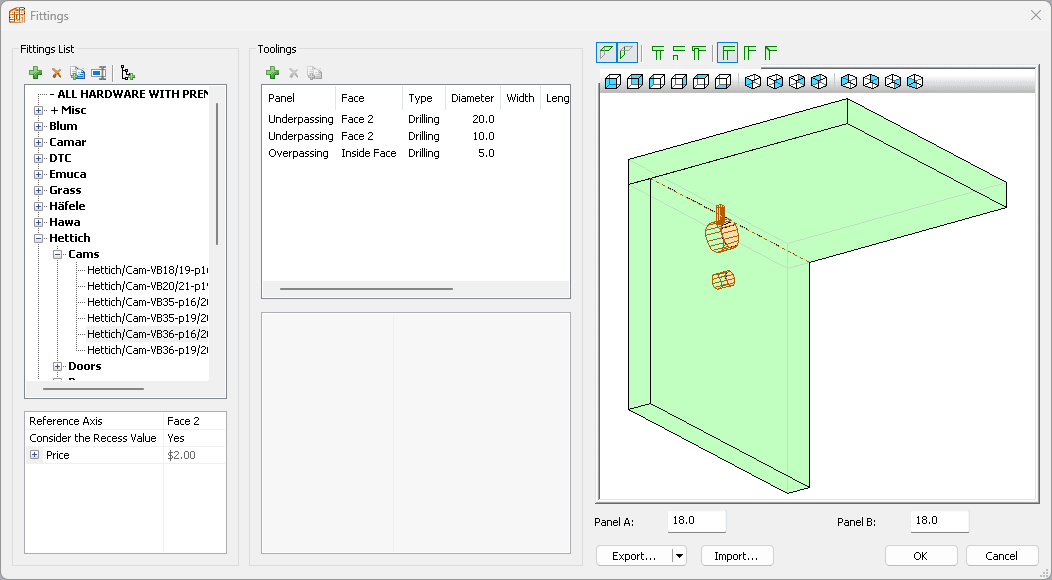The width and height of the screenshot is (1052, 580).
Task: Select Hettich/Cam-VB18/19 fitting in the tree
Action: point(146,270)
